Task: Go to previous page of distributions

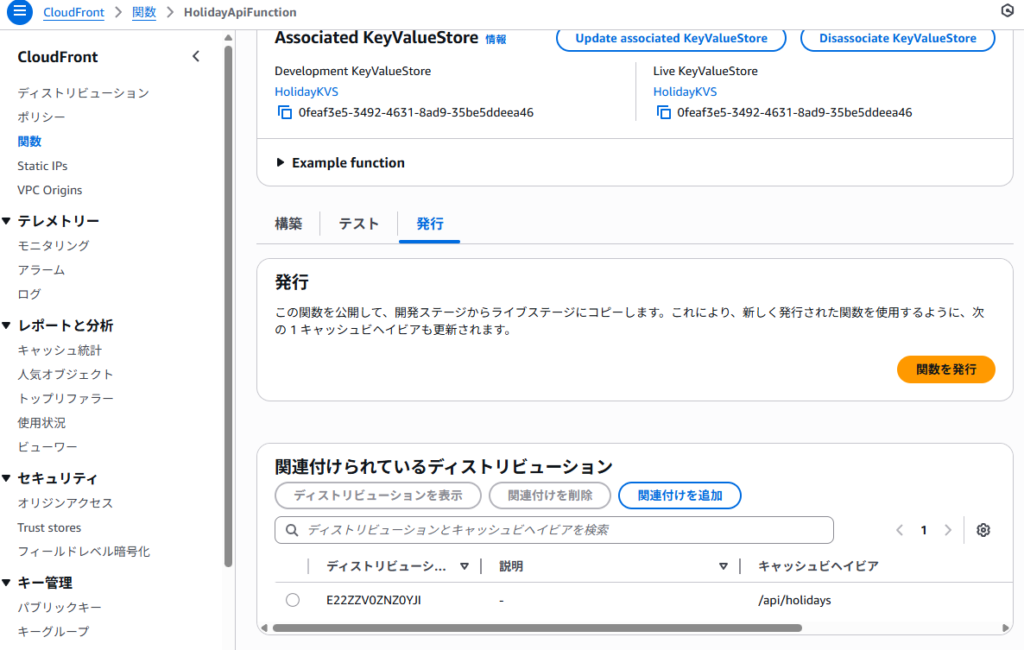Action: click(x=900, y=530)
